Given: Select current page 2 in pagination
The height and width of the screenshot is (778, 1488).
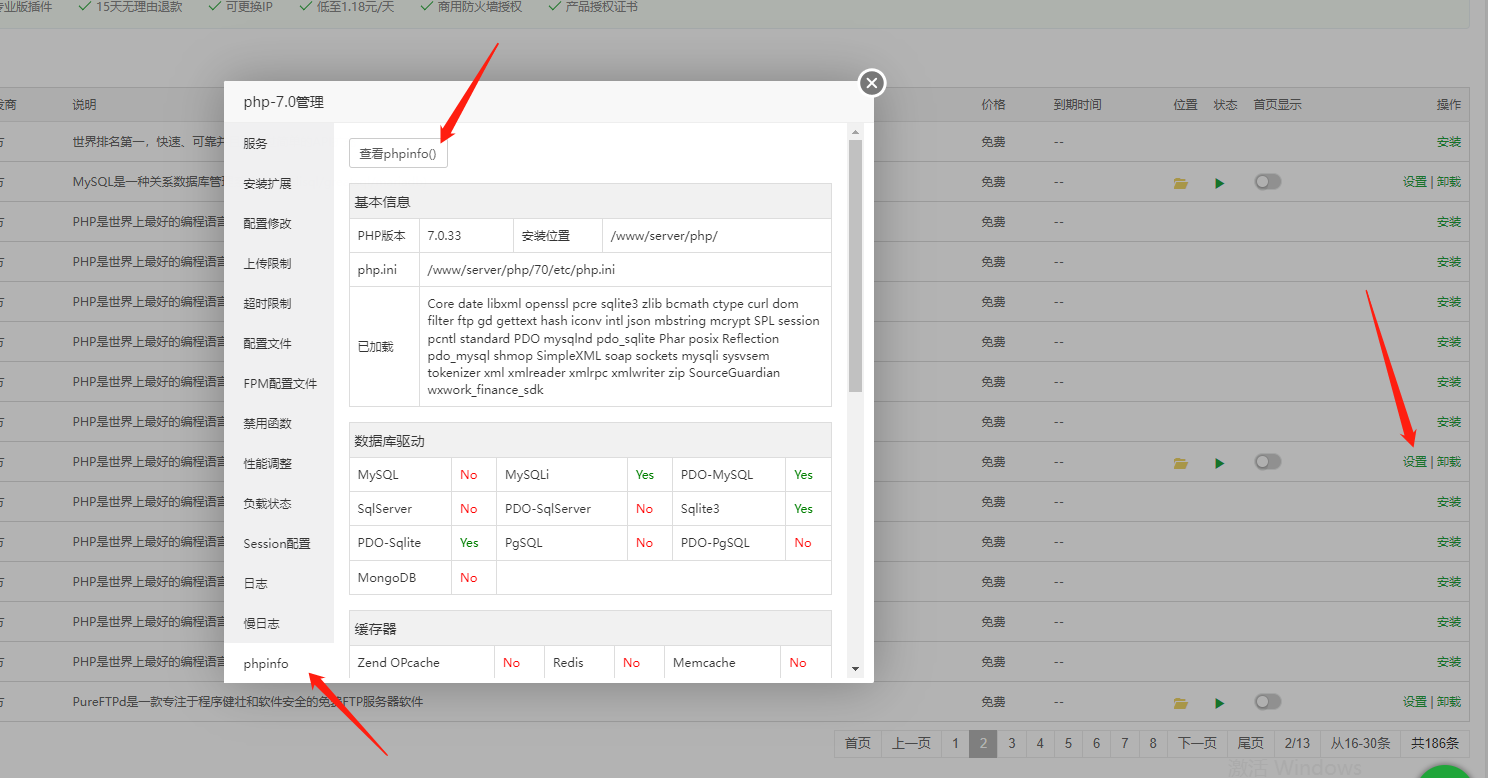Looking at the screenshot, I should point(983,743).
